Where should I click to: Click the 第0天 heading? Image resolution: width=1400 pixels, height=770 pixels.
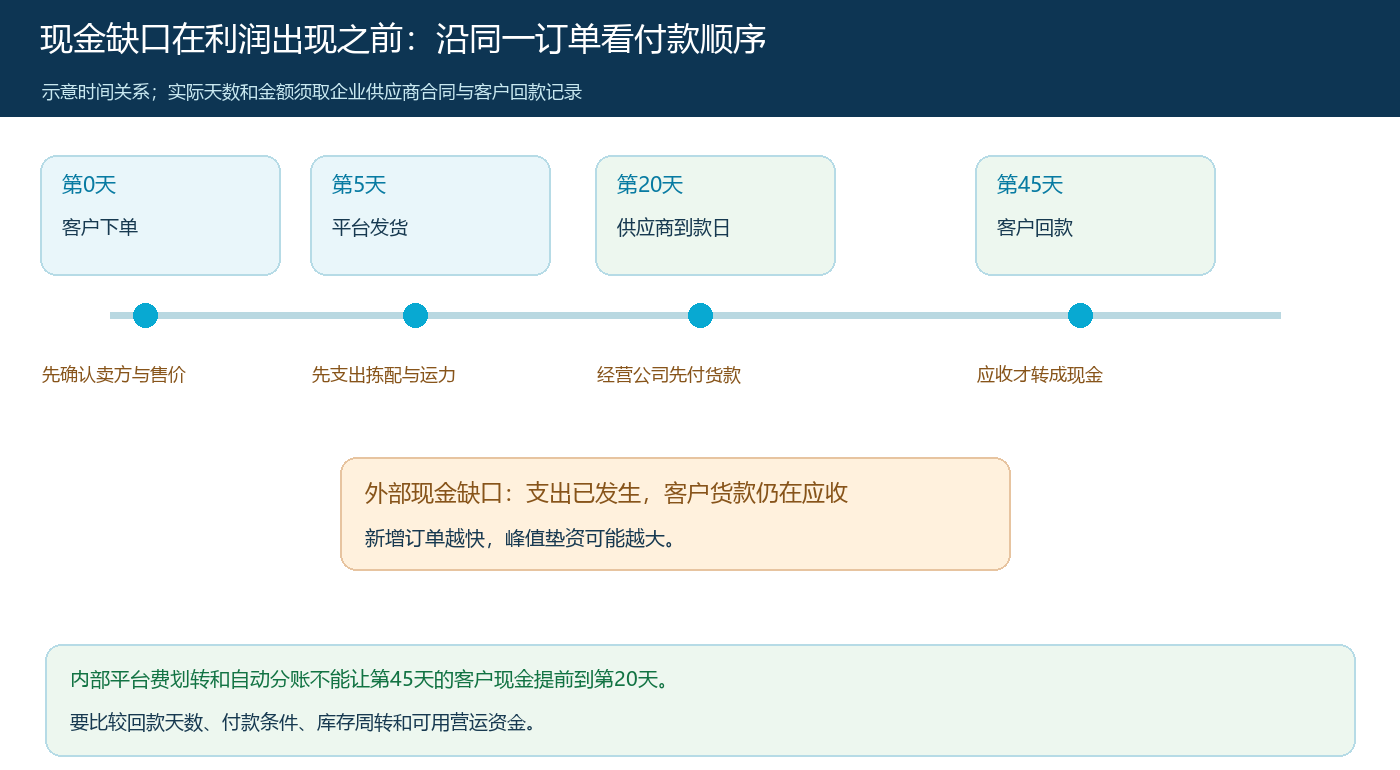tap(89, 185)
